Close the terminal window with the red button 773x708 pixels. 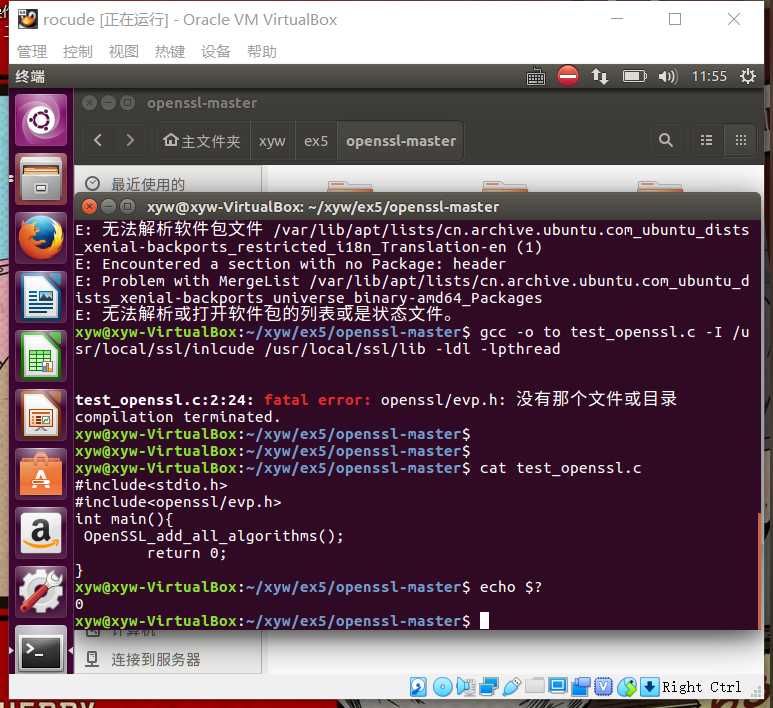(x=89, y=206)
